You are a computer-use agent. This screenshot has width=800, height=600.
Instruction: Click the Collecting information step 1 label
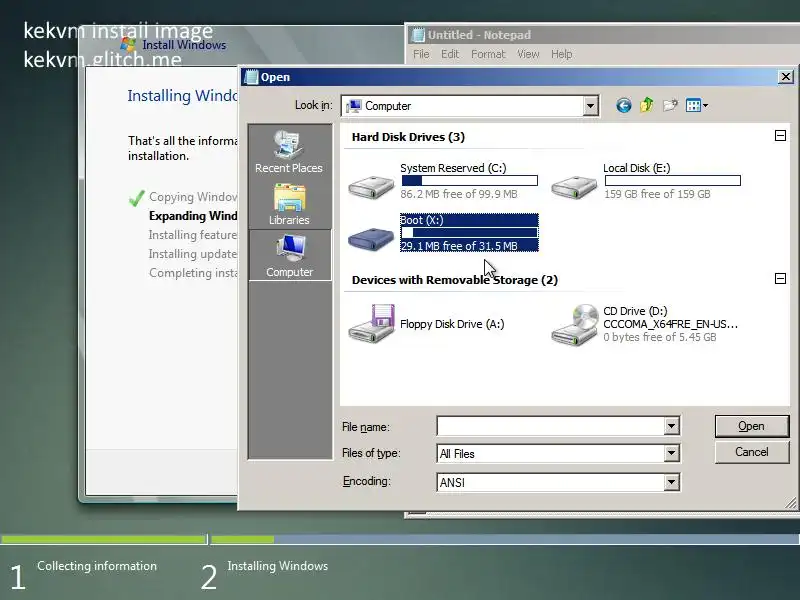[97, 566]
